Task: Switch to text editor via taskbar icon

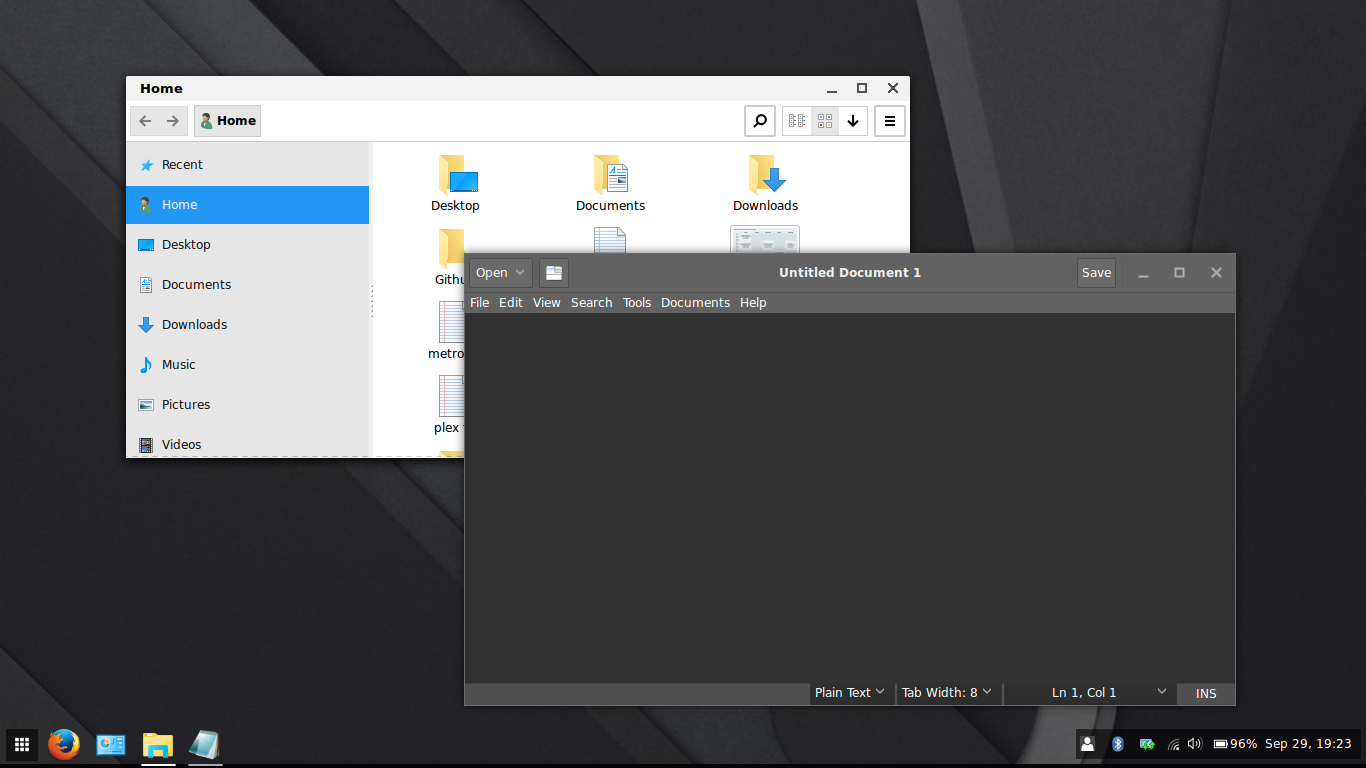Action: (204, 745)
